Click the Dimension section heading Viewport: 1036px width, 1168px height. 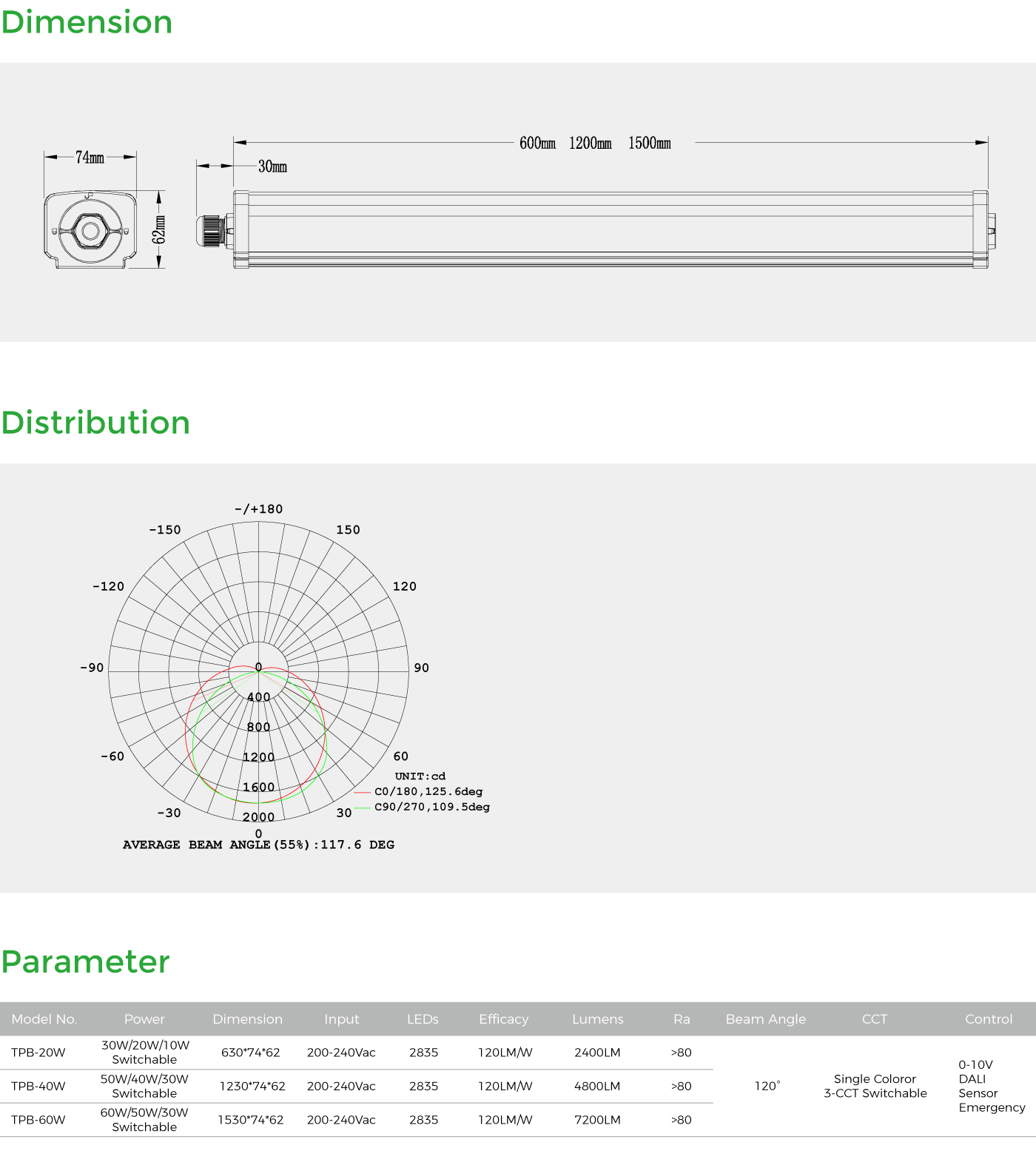point(87,22)
